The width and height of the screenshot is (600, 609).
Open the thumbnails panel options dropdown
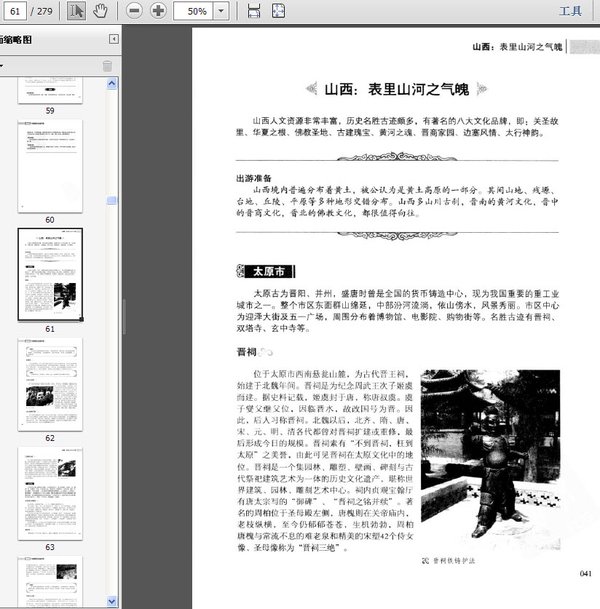2,66
